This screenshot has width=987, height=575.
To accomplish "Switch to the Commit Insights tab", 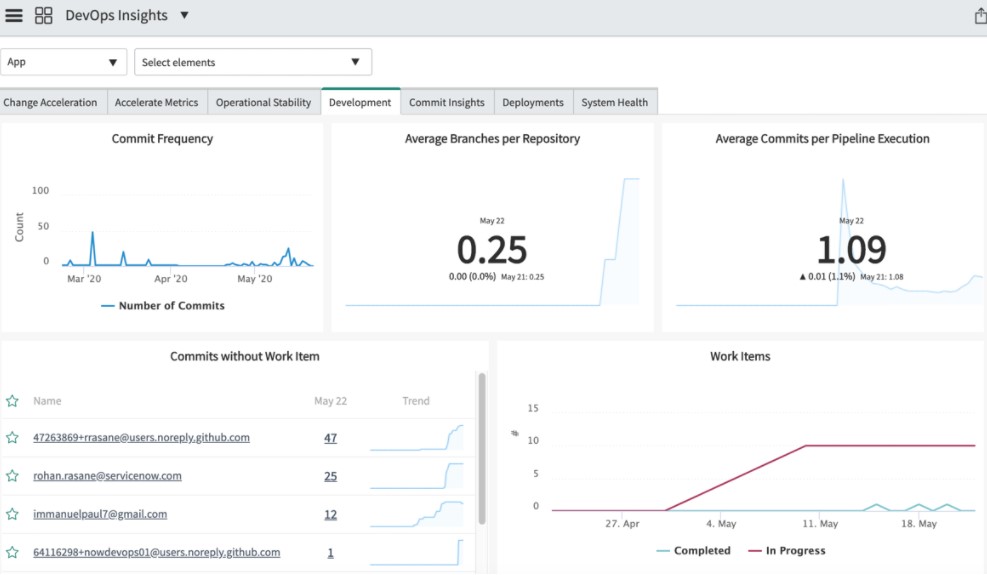I will coord(446,102).
